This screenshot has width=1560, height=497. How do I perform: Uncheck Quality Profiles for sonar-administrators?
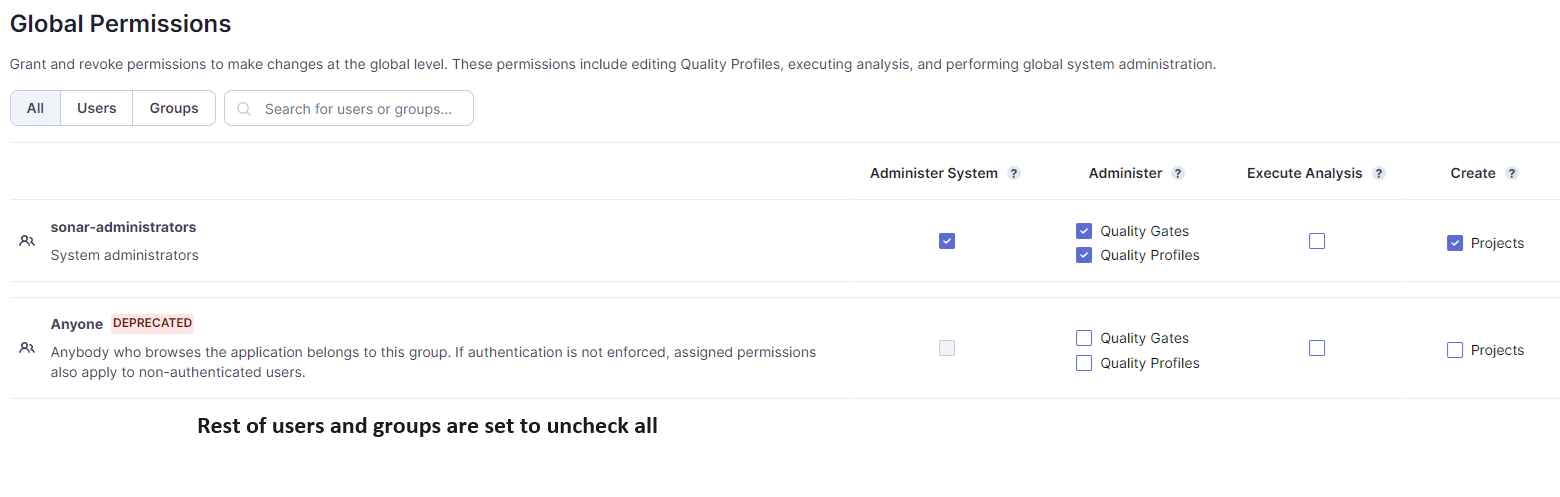1084,255
